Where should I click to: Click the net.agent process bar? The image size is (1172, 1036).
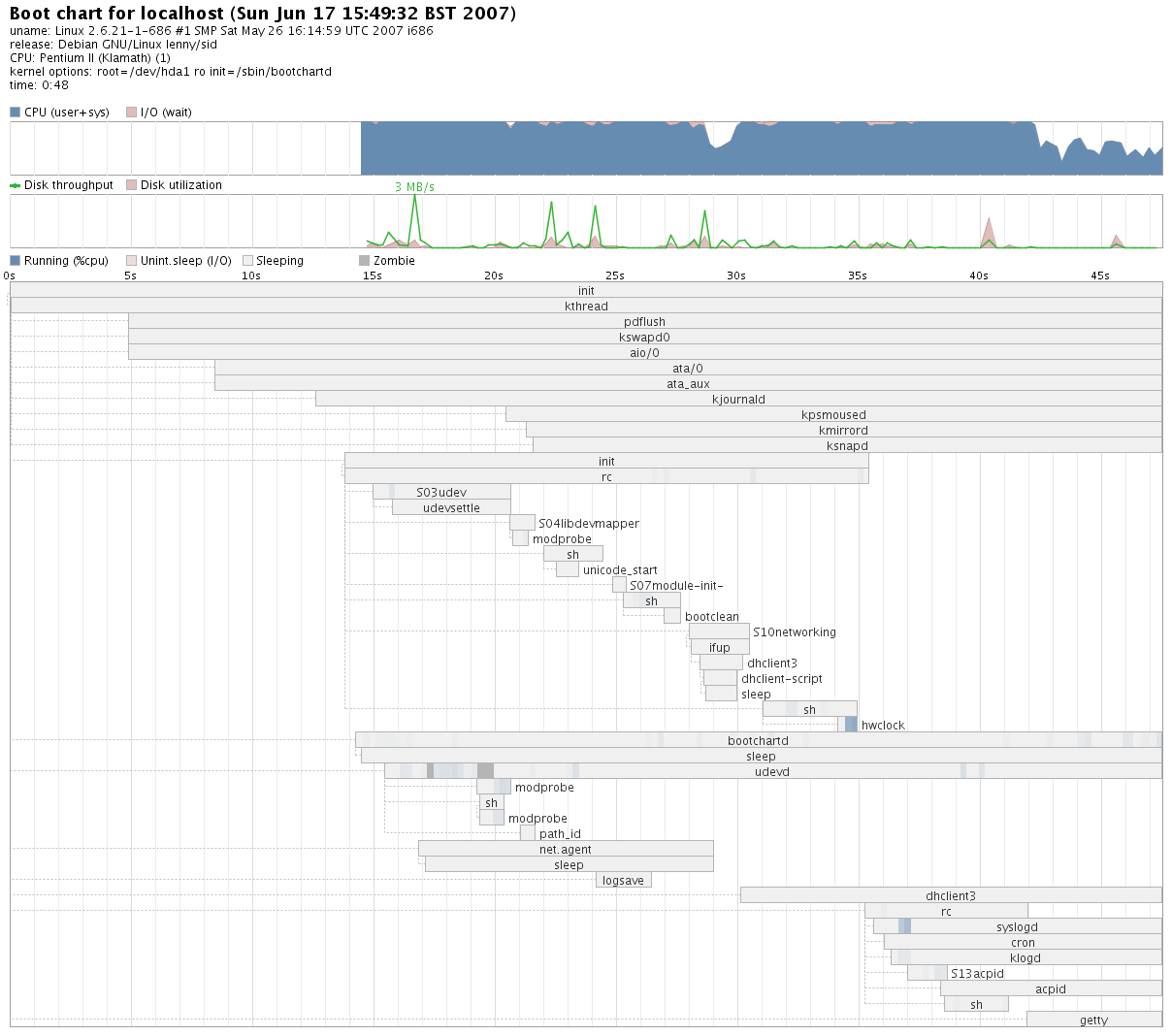566,849
